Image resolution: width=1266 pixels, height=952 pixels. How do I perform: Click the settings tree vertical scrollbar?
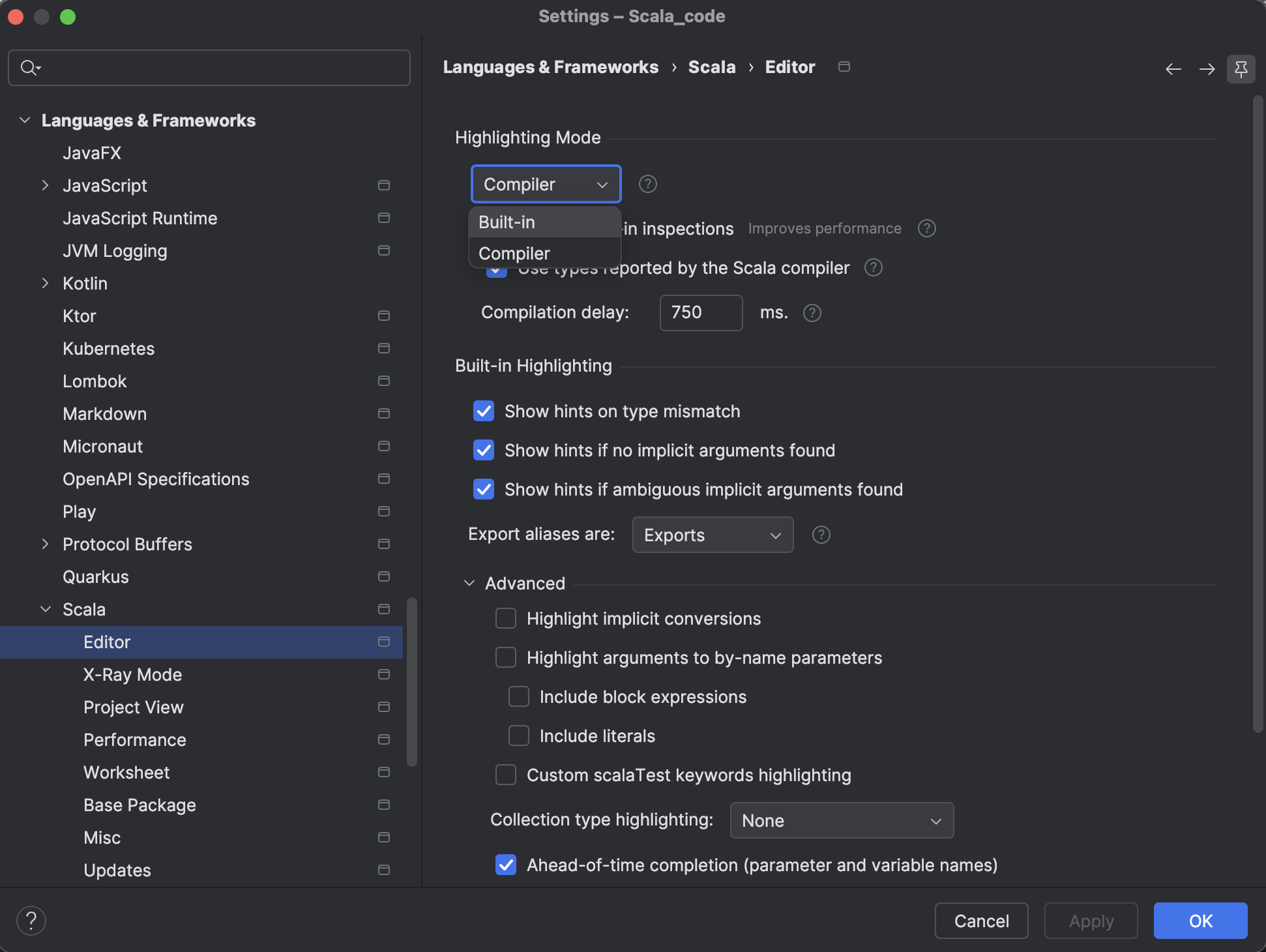411,681
